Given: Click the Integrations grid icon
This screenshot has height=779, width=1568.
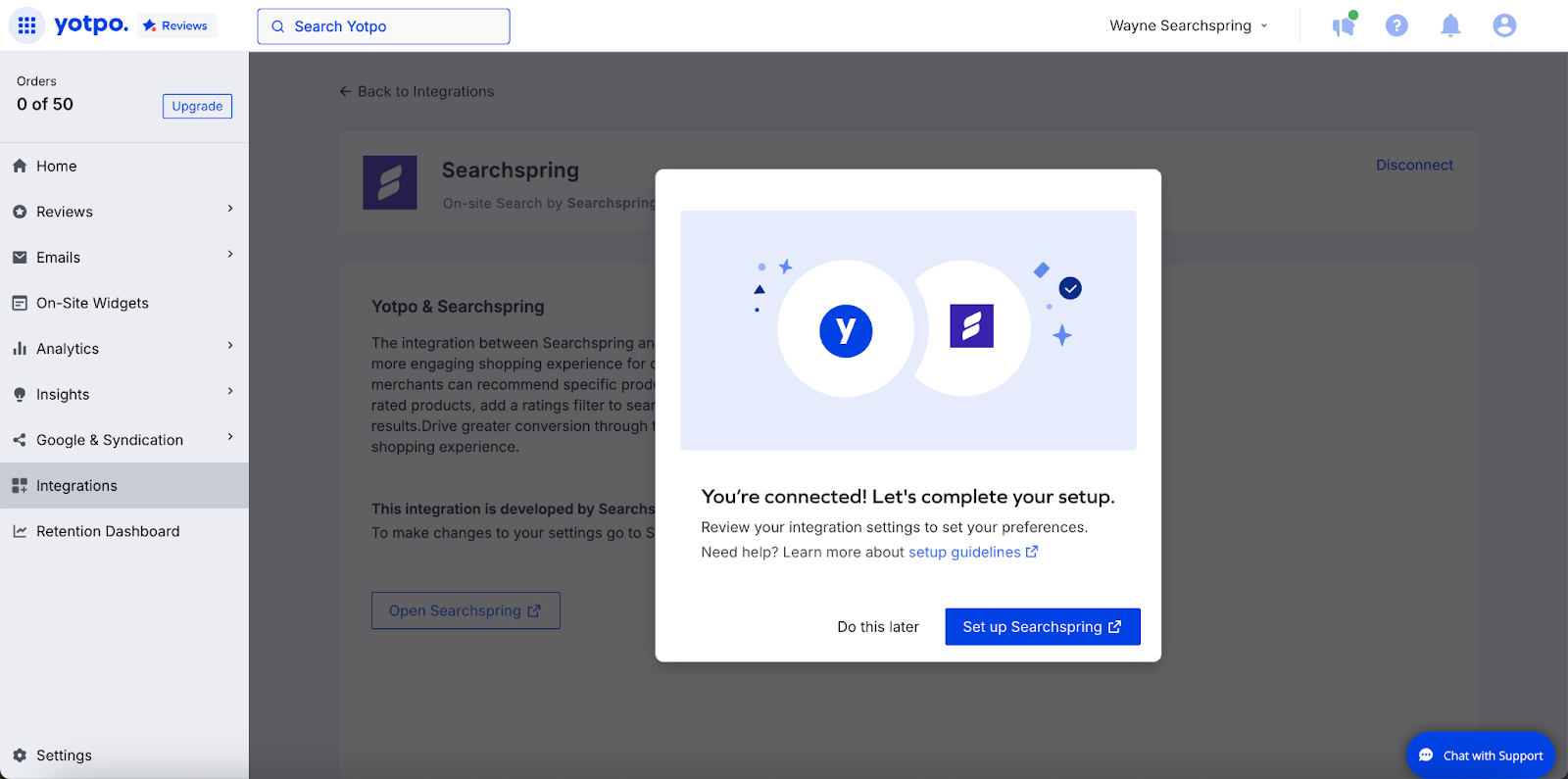Looking at the screenshot, I should (x=20, y=486).
